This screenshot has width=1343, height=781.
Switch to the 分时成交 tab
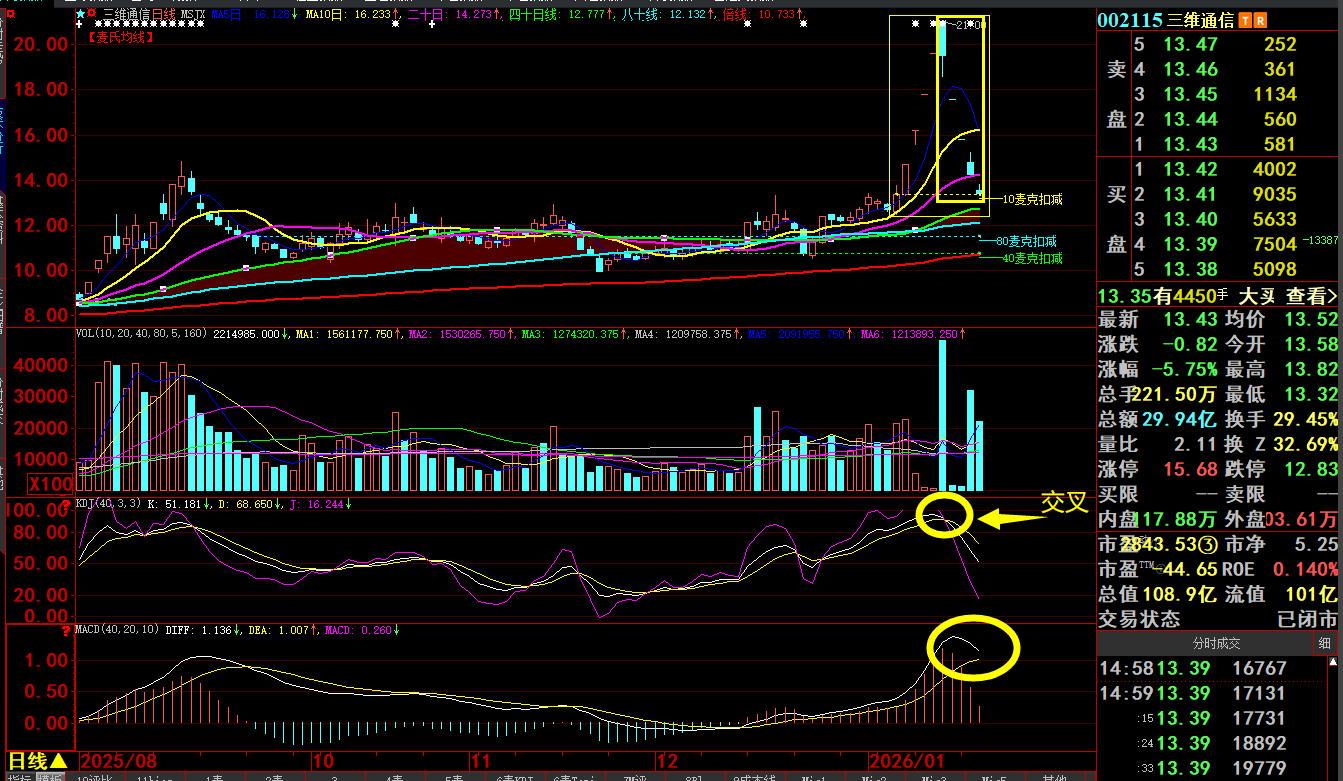click(x=1216, y=643)
